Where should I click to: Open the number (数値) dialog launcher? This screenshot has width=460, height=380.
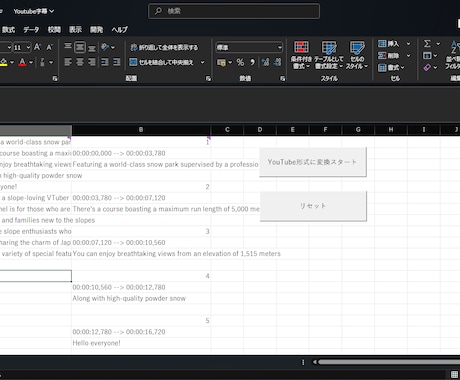pyautogui.click(x=283, y=78)
